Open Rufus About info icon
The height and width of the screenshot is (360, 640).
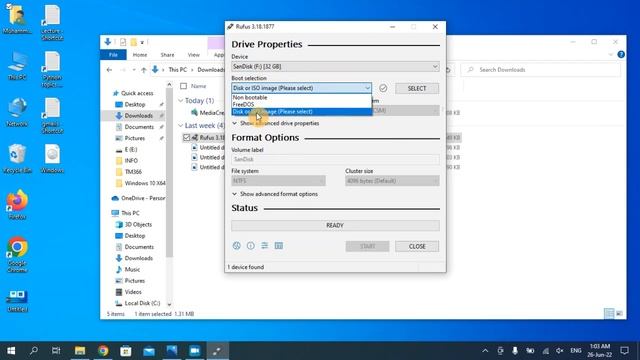tap(251, 246)
